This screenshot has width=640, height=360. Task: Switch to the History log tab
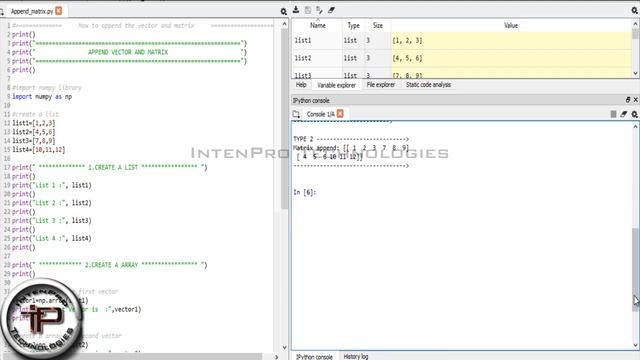(x=356, y=356)
